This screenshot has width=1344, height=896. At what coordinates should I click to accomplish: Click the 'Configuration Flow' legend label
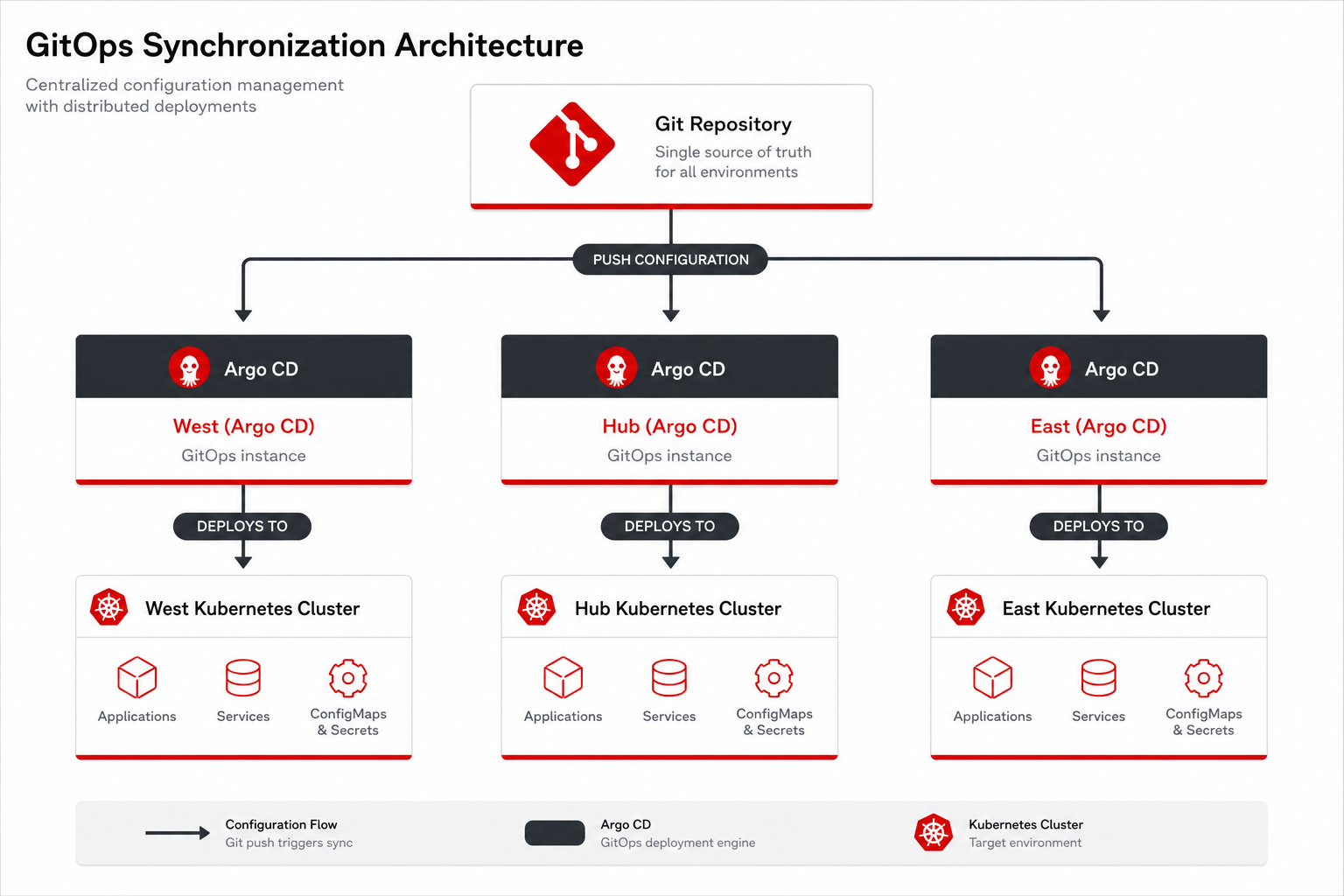(x=282, y=824)
